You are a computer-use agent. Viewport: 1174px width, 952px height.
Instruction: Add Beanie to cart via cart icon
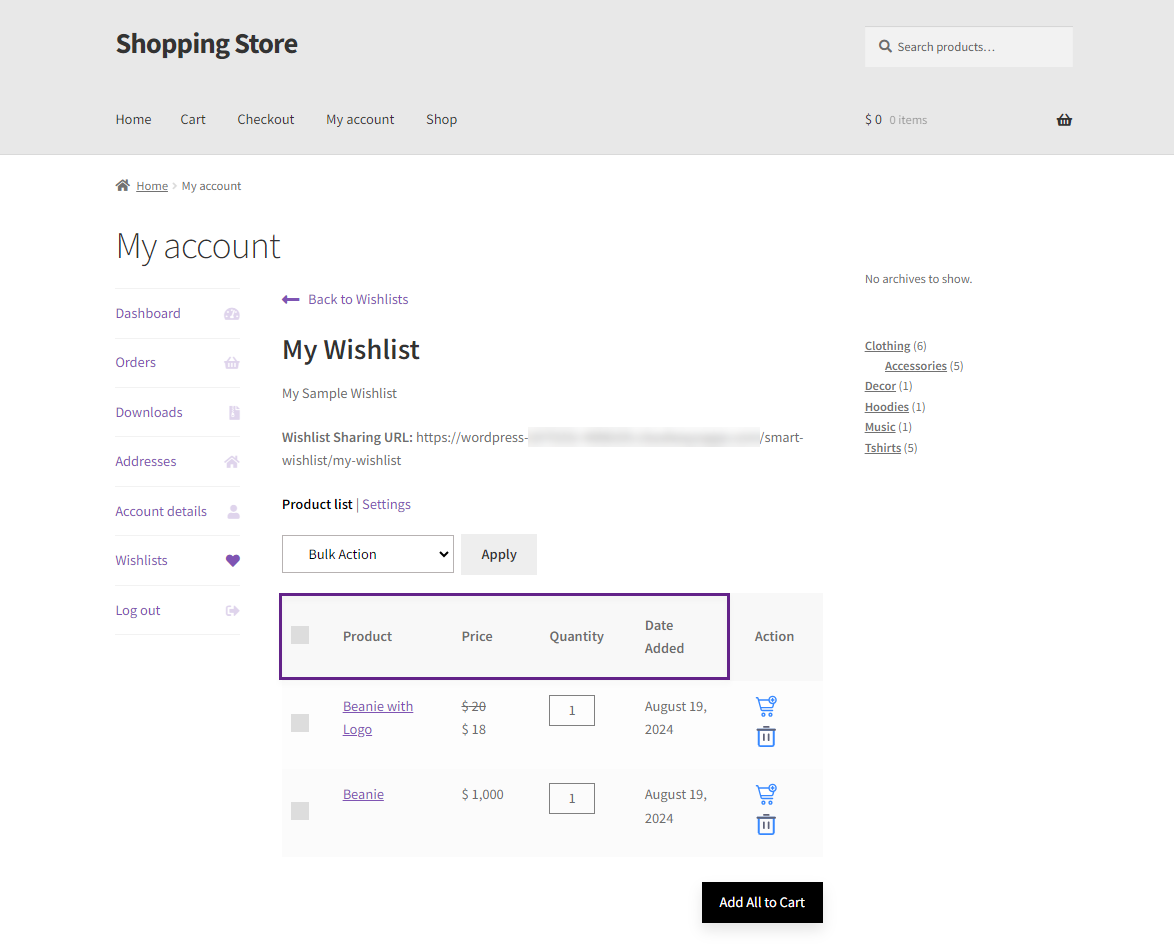pyautogui.click(x=766, y=794)
